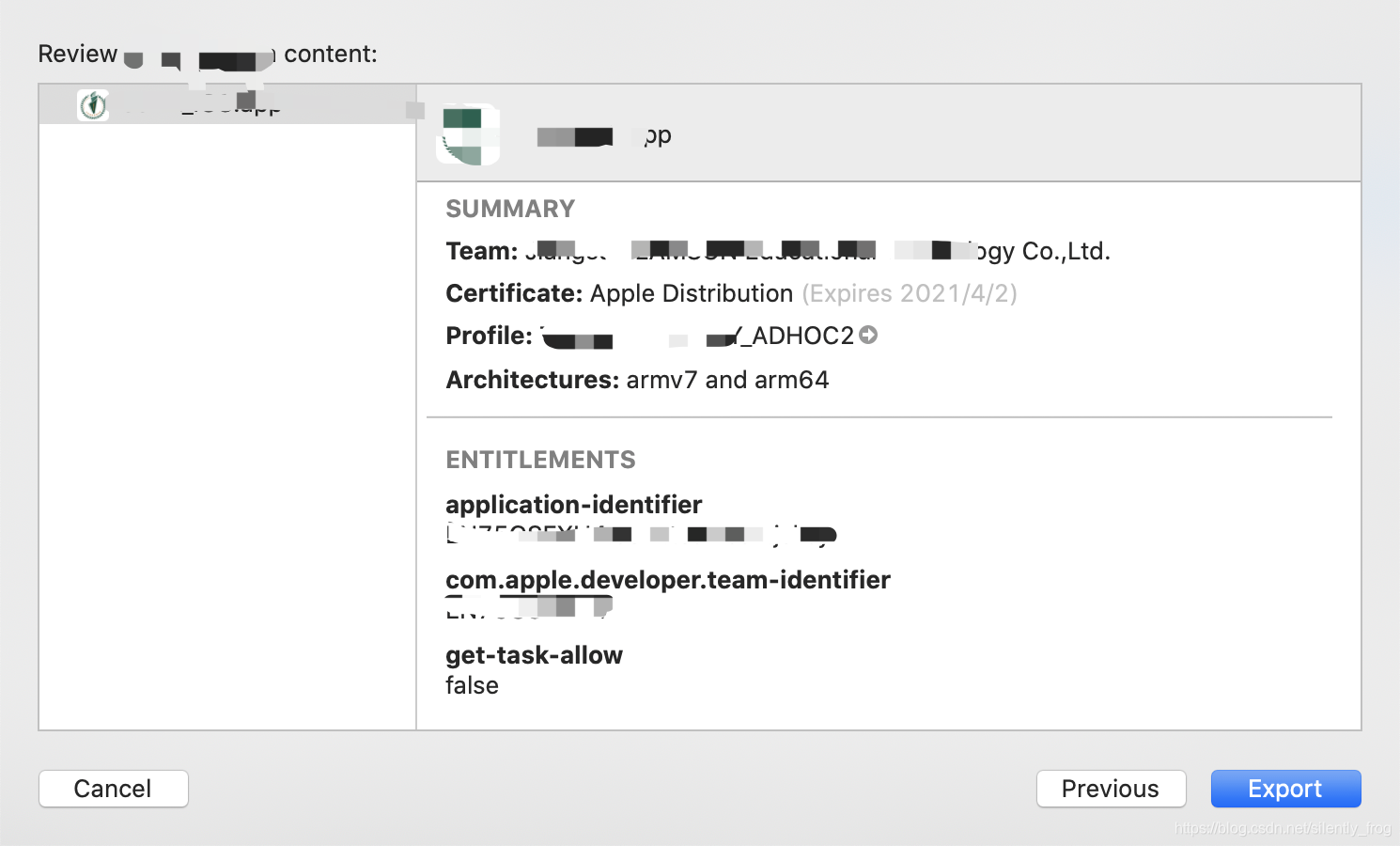Select the Certificate: Apple Distribution line
Viewport: 1400px width, 846px height.
pyautogui.click(x=731, y=293)
